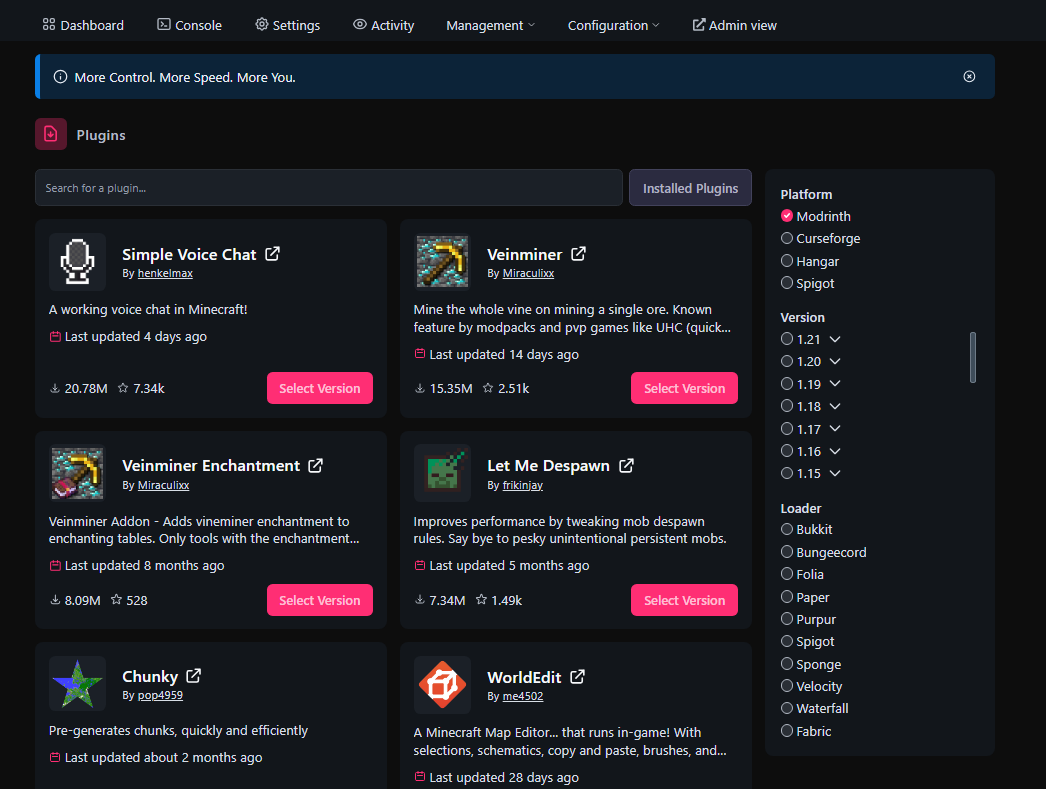Select version 1.18 radio button
This screenshot has width=1046, height=789.
click(x=787, y=406)
